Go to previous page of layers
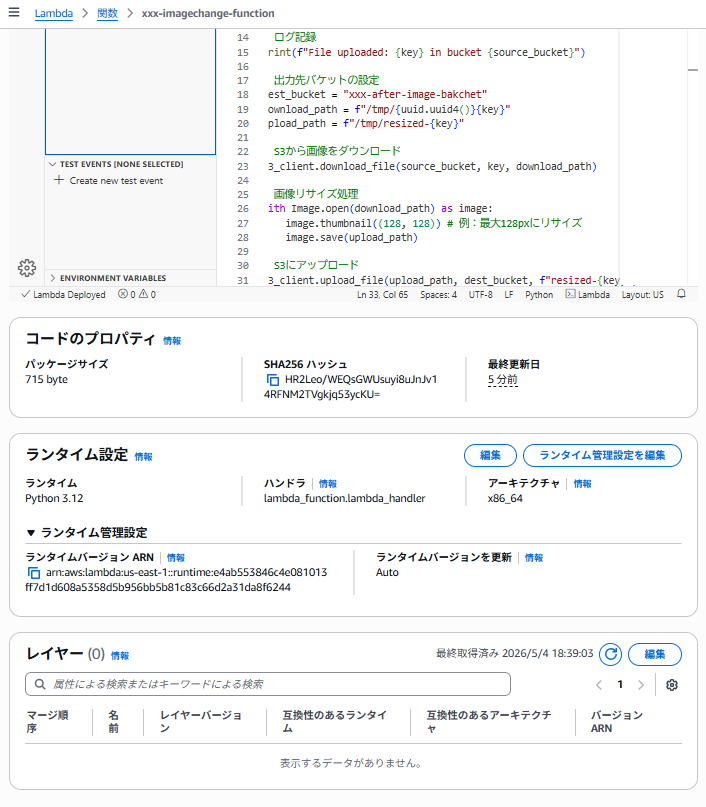This screenshot has height=807, width=706. [599, 685]
